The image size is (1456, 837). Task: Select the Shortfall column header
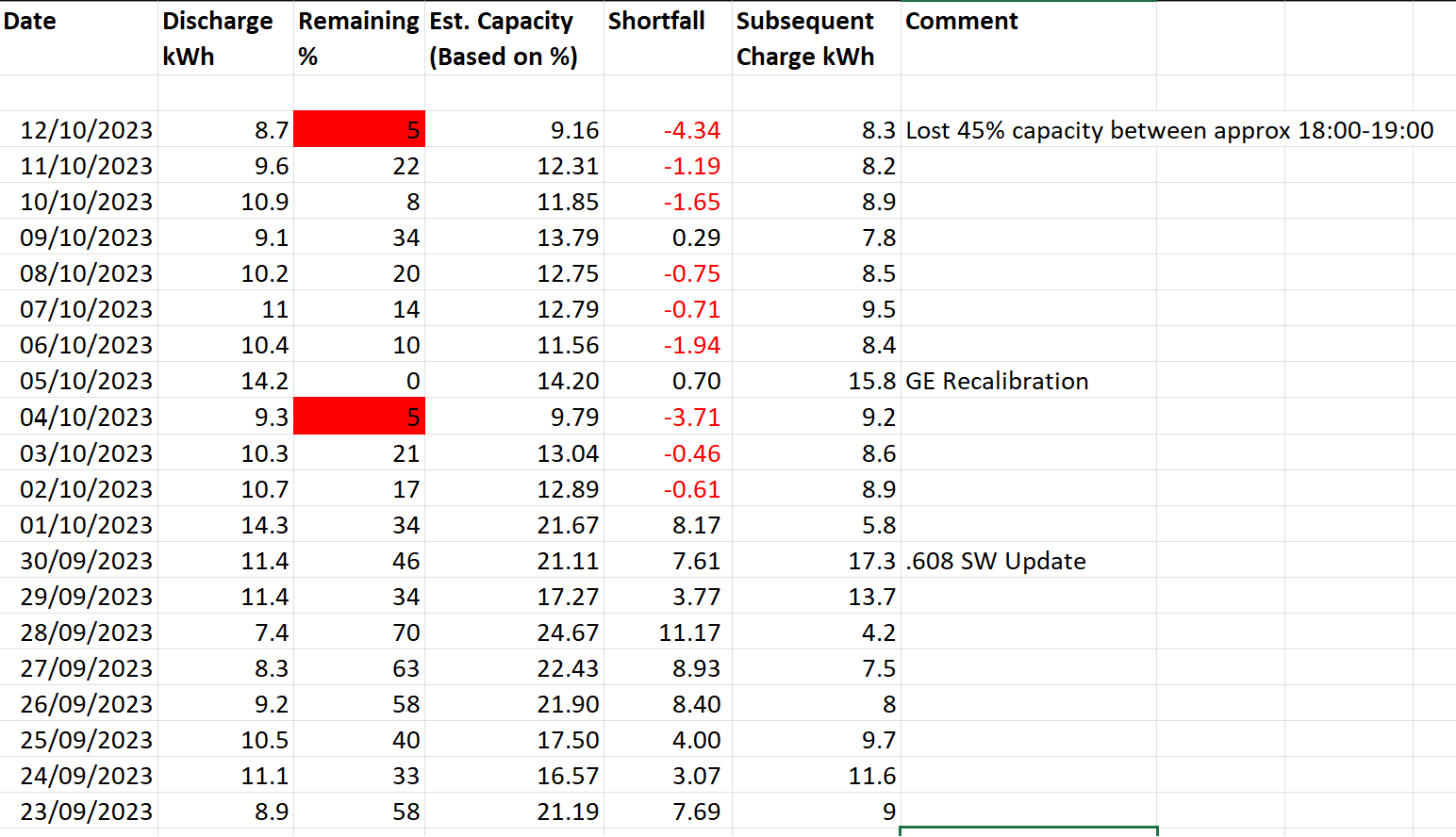[x=668, y=39]
